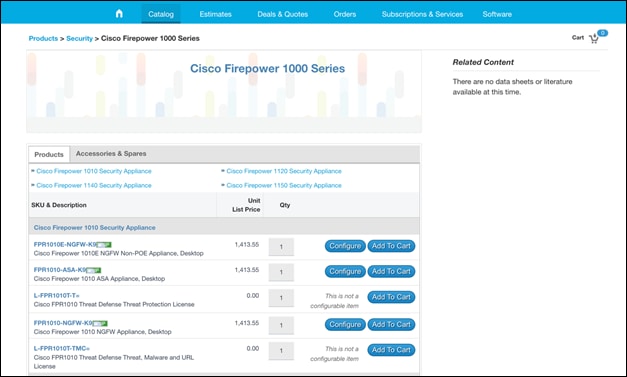This screenshot has width=627, height=377.
Task: Click the 0.00 price of L-FPR1010T-T=
Action: pyautogui.click(x=253, y=295)
